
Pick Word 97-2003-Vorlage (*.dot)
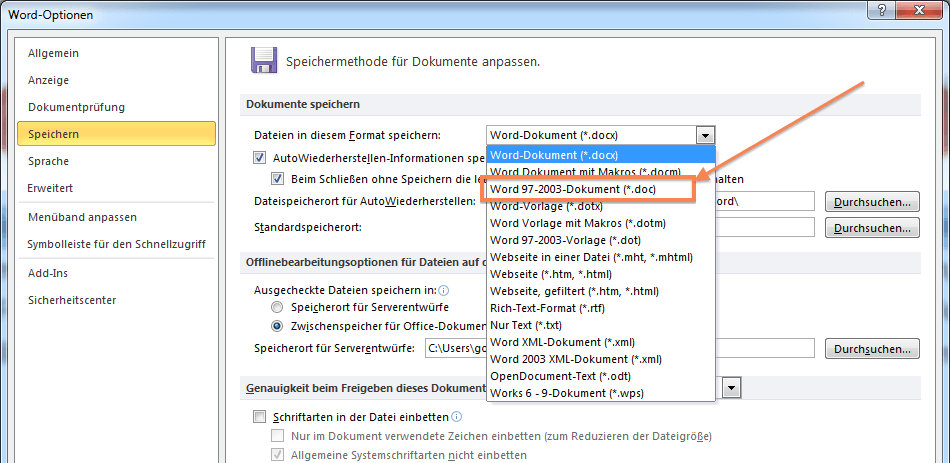coord(601,240)
